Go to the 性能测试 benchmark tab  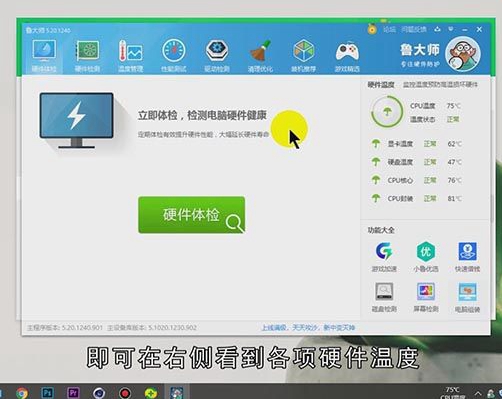(x=174, y=56)
